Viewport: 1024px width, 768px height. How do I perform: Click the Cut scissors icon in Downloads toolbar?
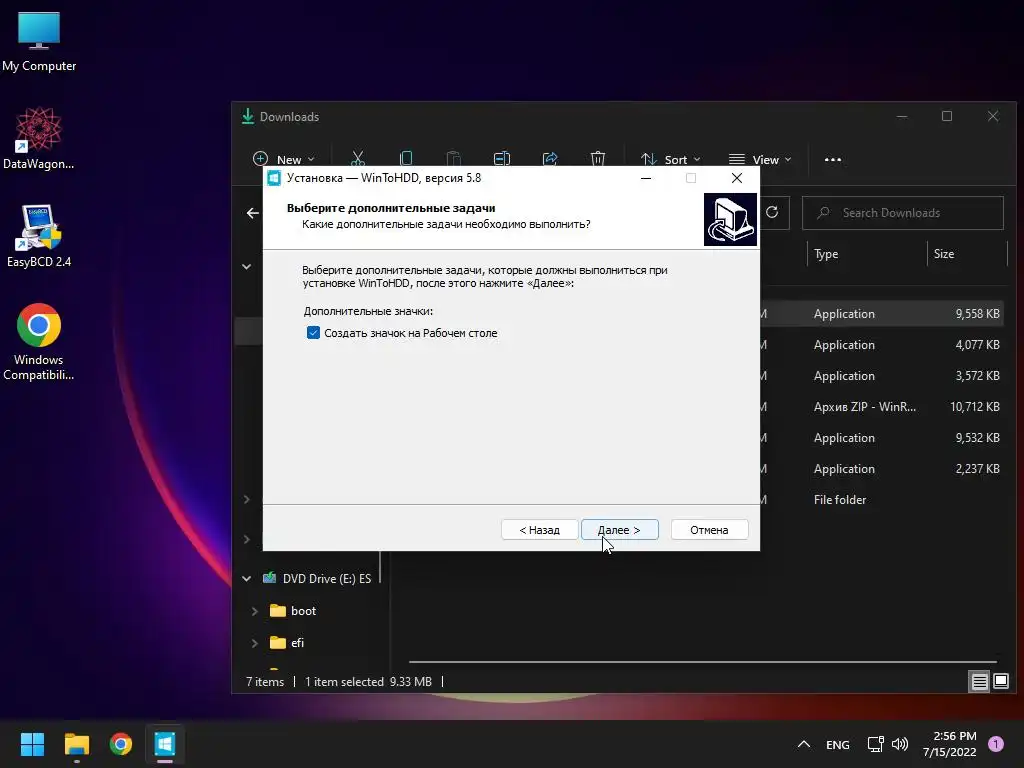(357, 159)
